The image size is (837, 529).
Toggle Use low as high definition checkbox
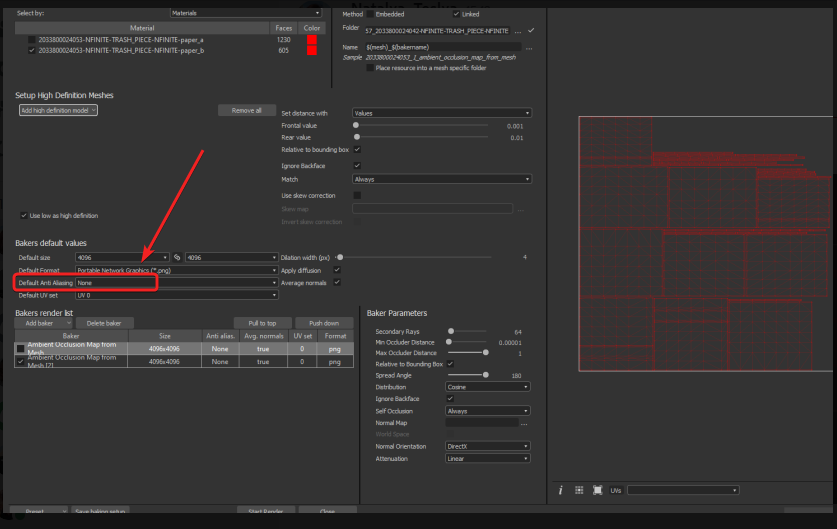click(x=23, y=216)
